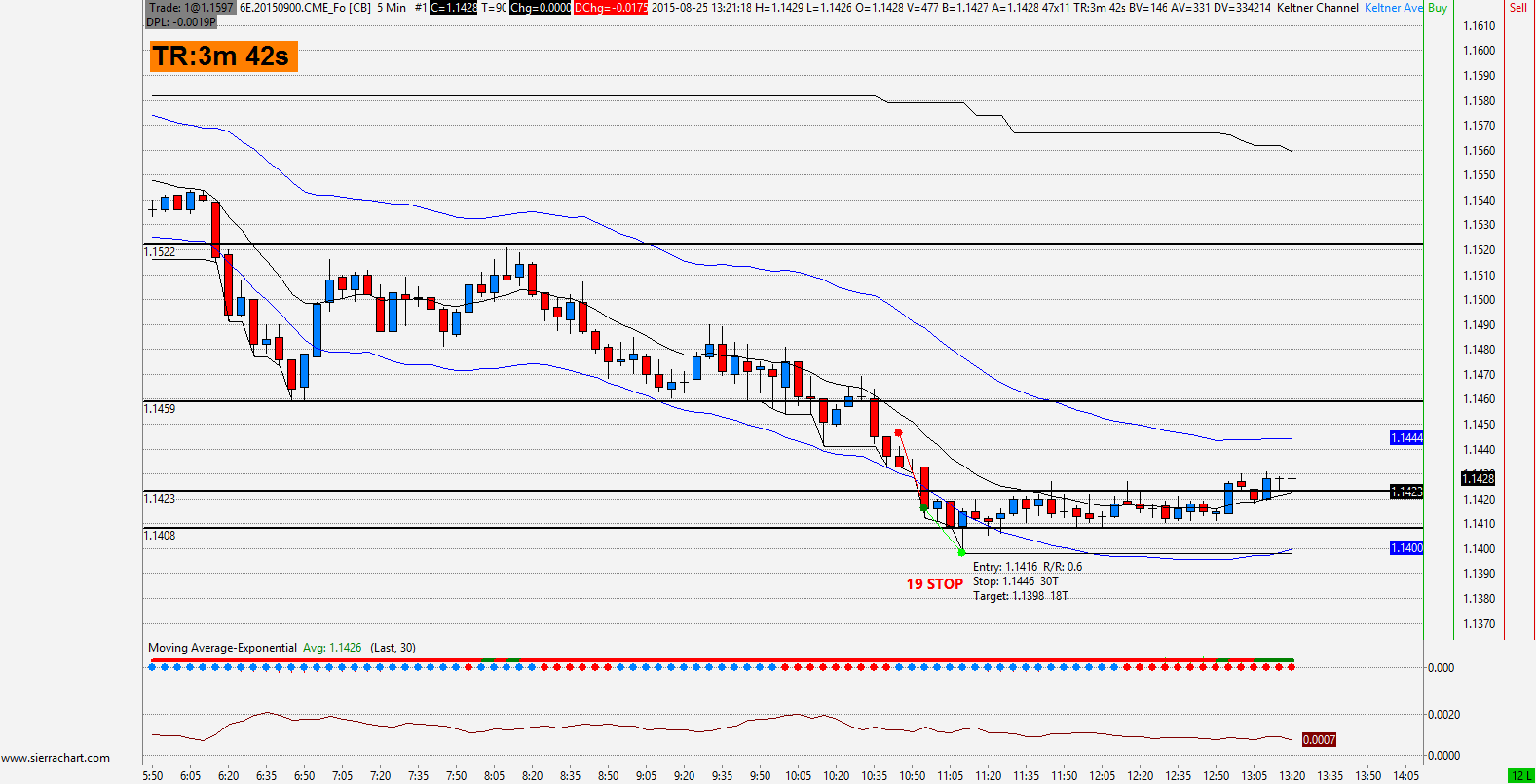
Task: Click the DPL: -0.0019P profit/loss label
Action: coord(181,21)
